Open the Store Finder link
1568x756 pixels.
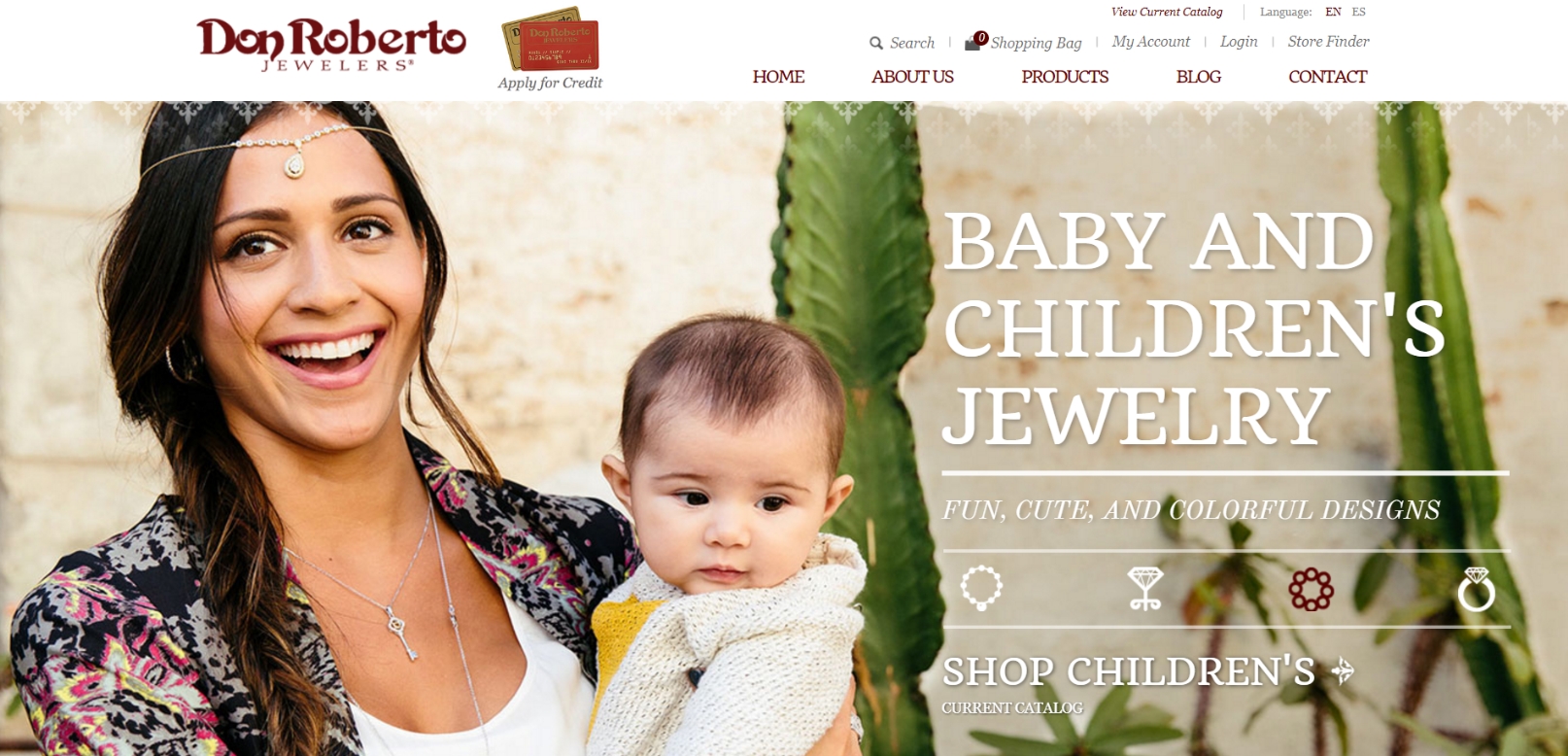tap(1328, 42)
